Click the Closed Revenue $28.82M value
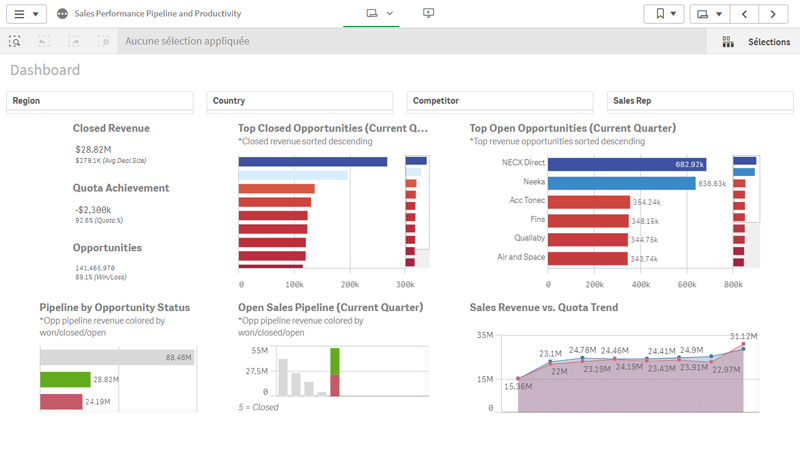 tap(93, 149)
